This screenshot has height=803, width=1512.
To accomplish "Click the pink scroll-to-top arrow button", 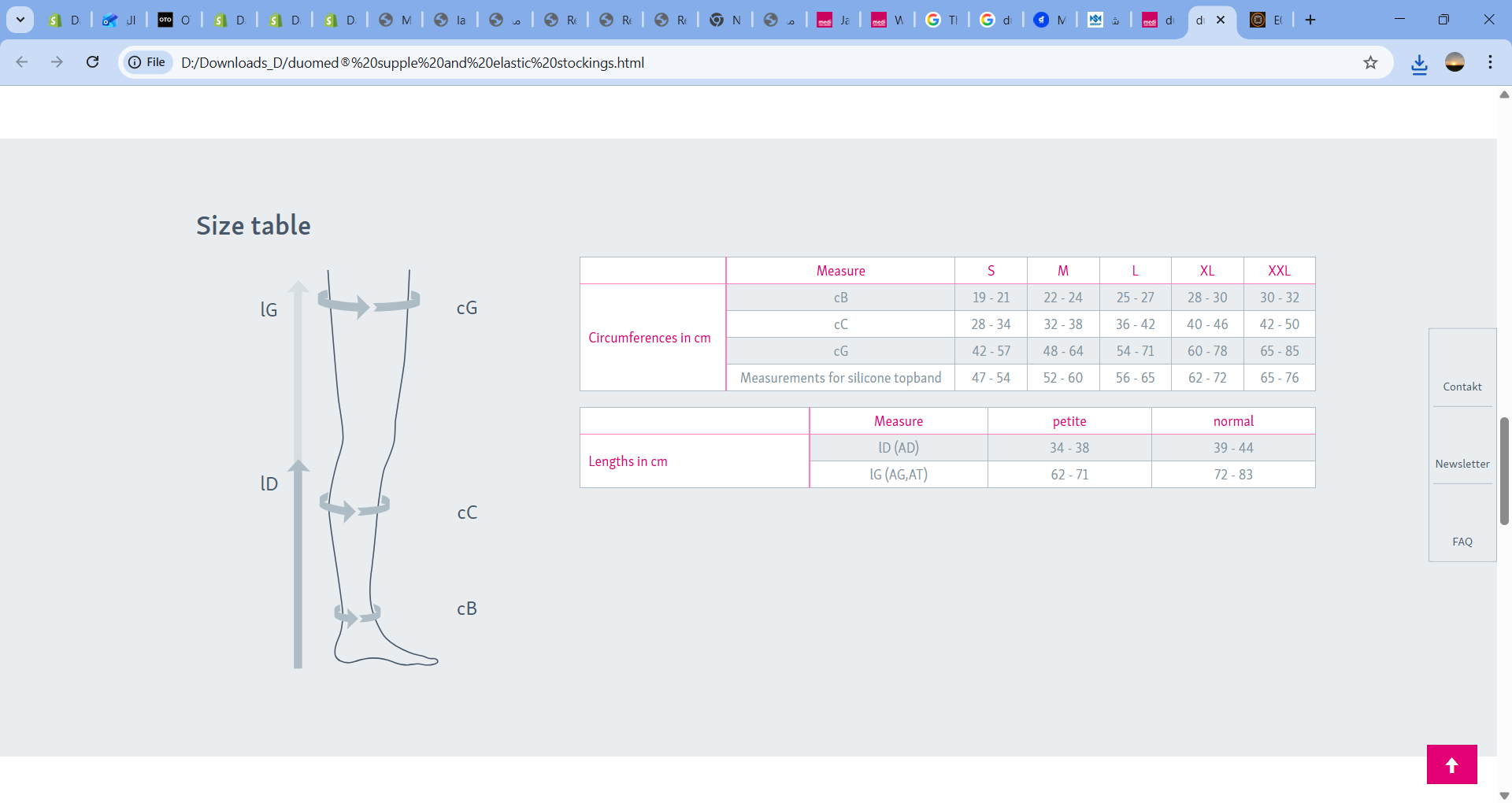I will point(1451,764).
